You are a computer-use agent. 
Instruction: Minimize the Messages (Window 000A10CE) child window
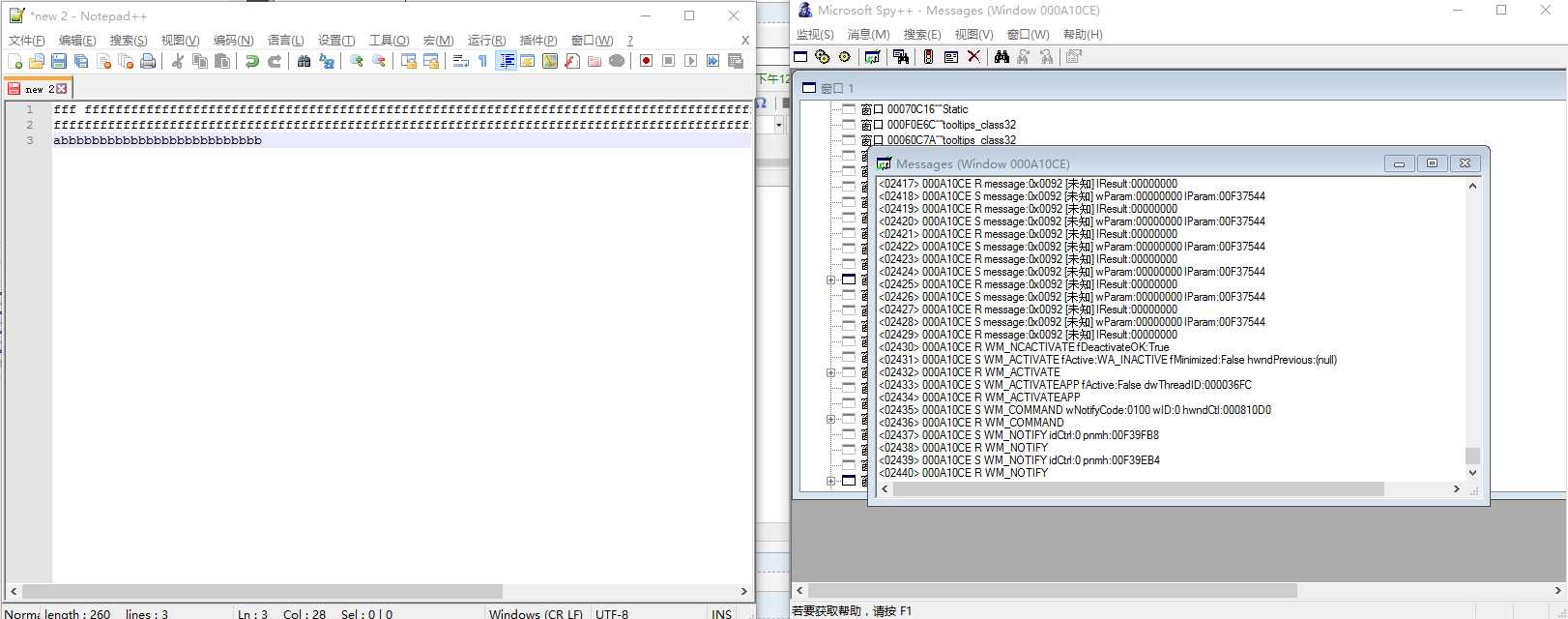(x=1399, y=163)
